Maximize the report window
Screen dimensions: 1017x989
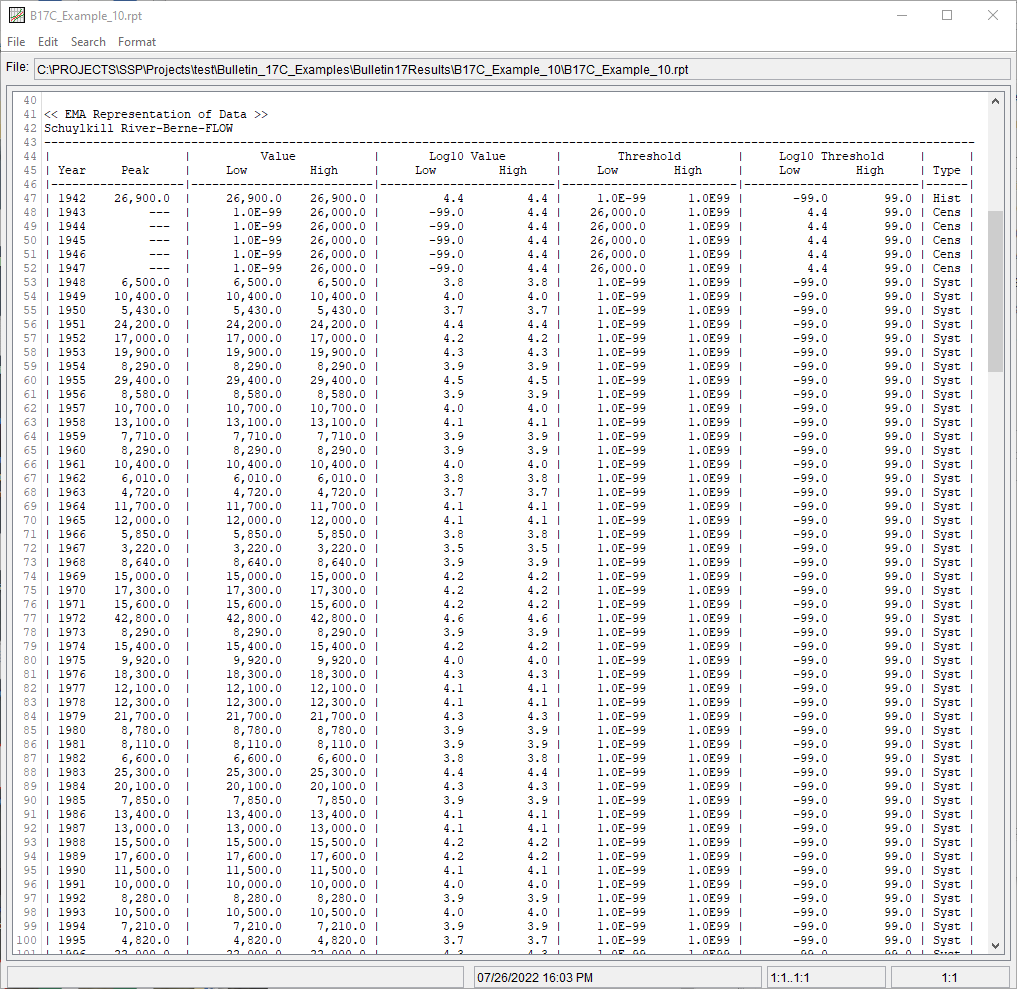(x=947, y=16)
